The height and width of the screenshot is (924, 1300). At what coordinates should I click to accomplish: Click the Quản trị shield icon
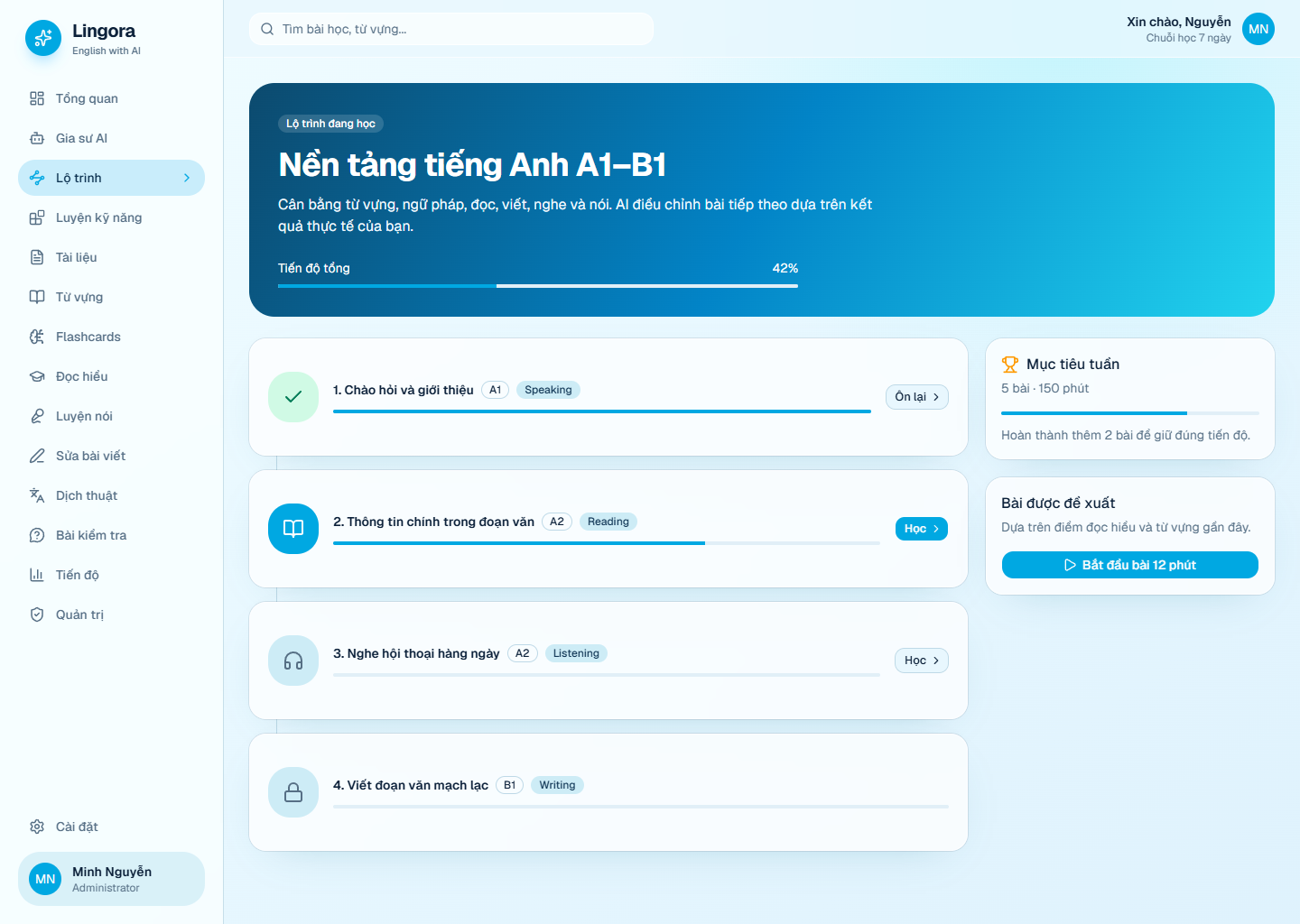point(37,614)
